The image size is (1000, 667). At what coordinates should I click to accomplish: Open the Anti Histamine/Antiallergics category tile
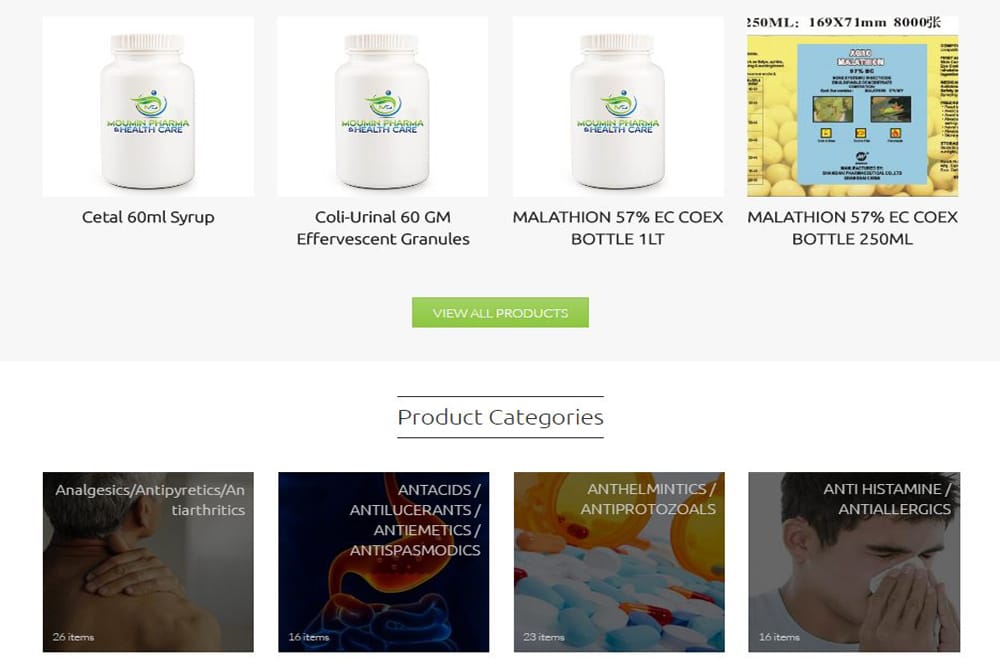tap(854, 562)
